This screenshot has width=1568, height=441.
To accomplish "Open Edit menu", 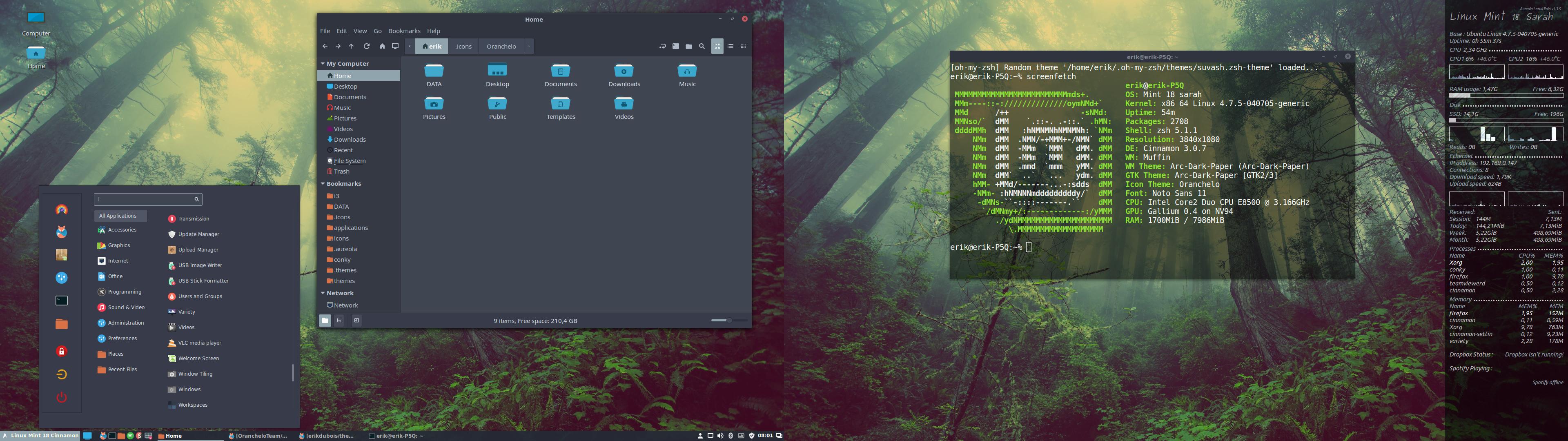I will (x=342, y=31).
